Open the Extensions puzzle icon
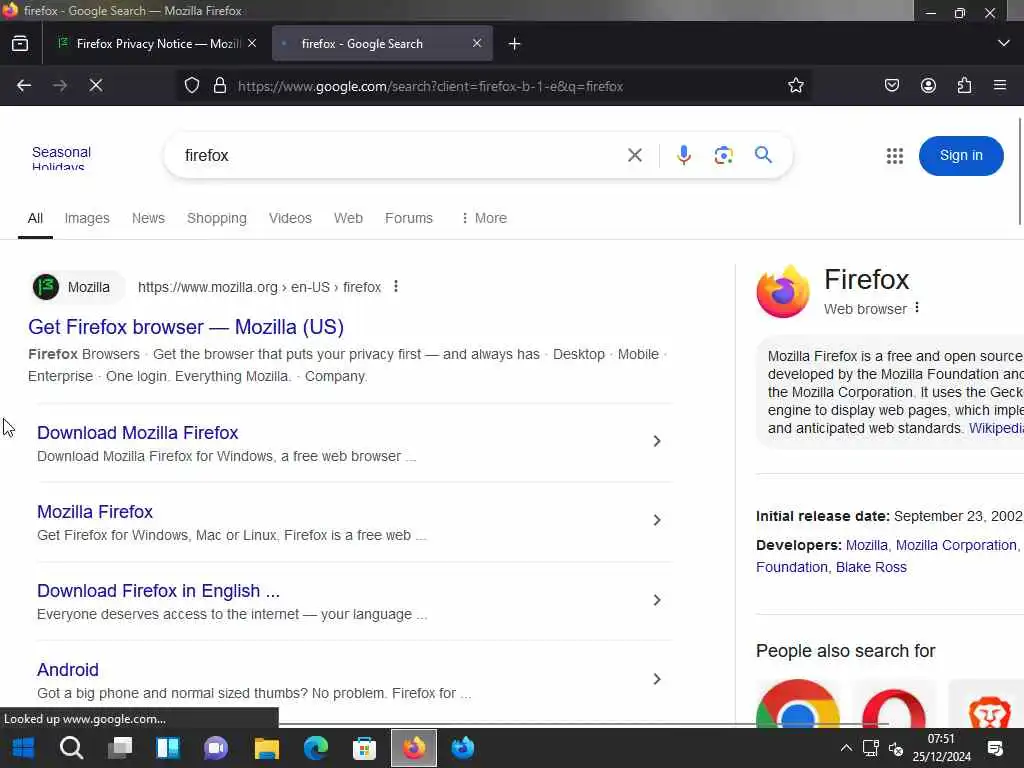This screenshot has width=1024, height=768. (x=964, y=86)
